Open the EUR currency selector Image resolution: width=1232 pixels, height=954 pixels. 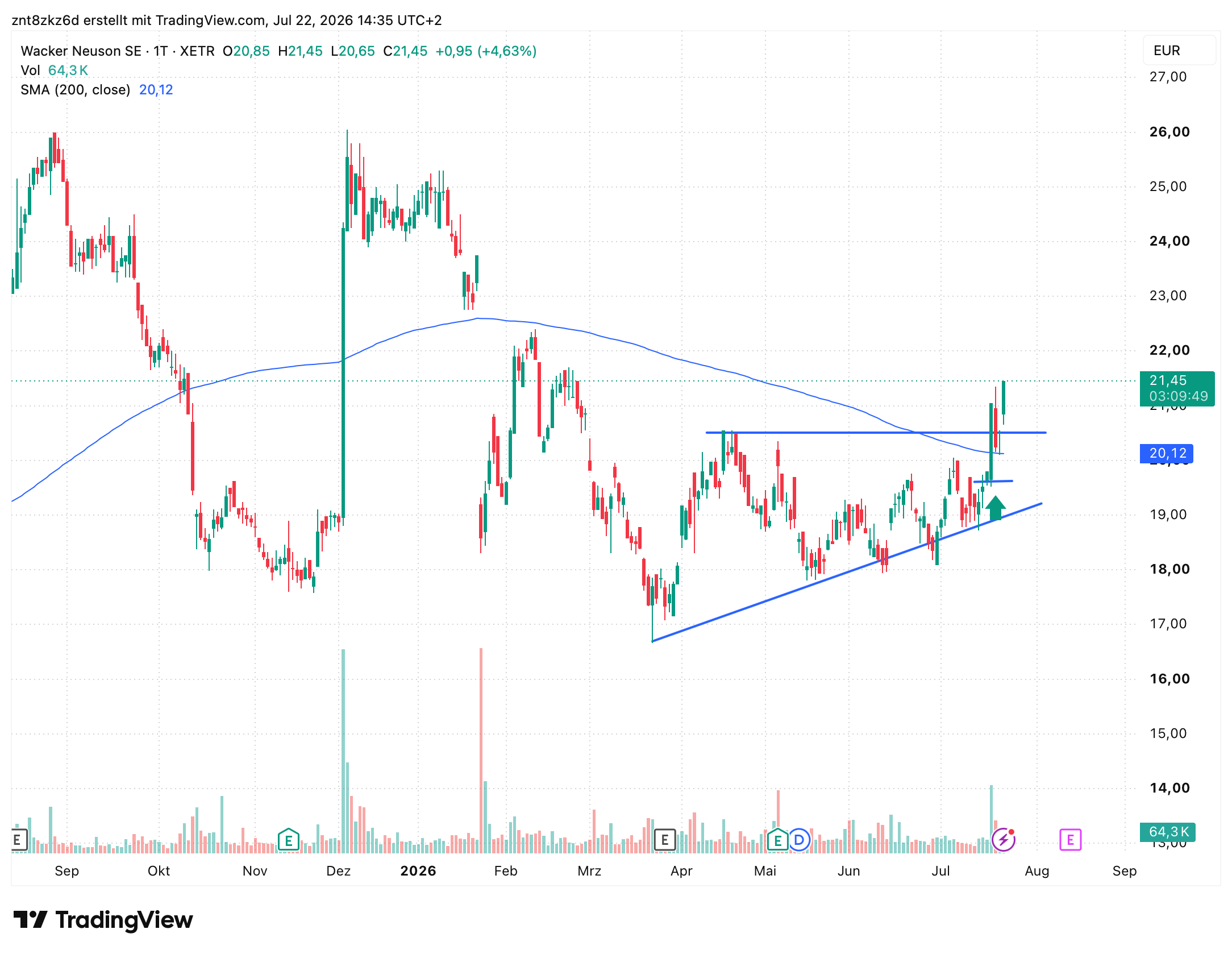click(1179, 51)
